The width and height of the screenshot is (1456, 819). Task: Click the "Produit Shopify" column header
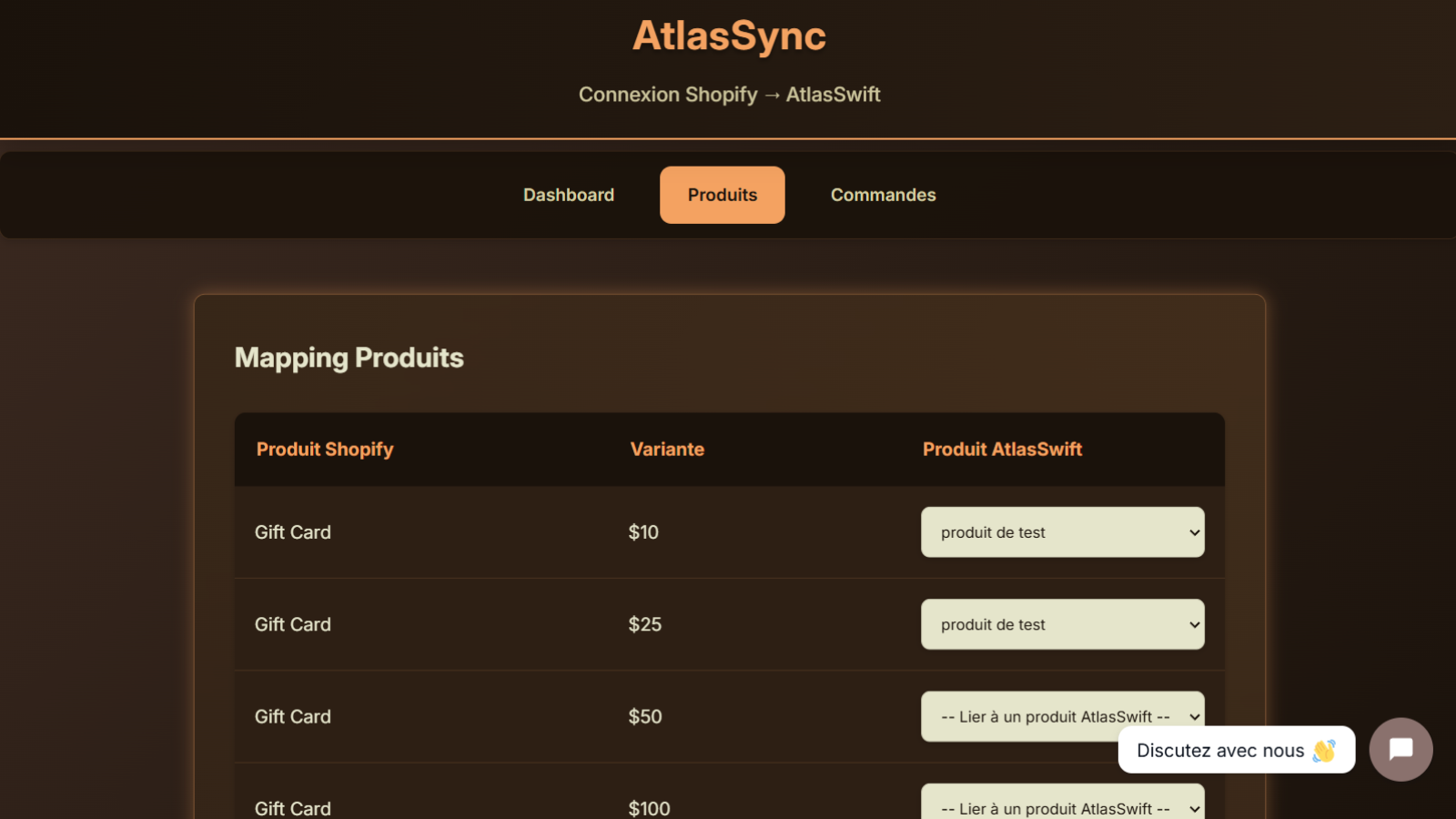[x=325, y=450]
